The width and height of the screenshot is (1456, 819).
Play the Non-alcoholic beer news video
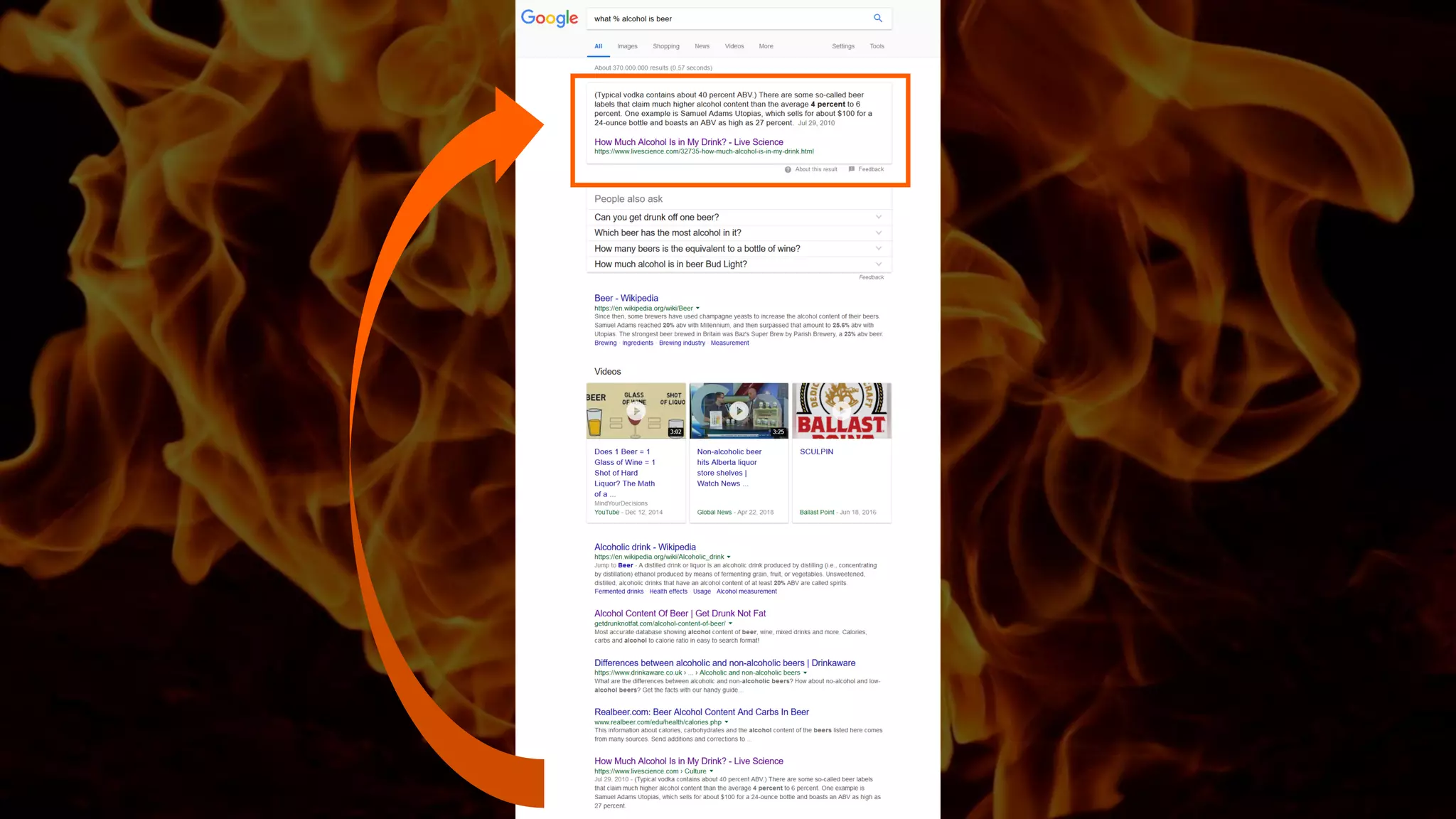pos(739,411)
